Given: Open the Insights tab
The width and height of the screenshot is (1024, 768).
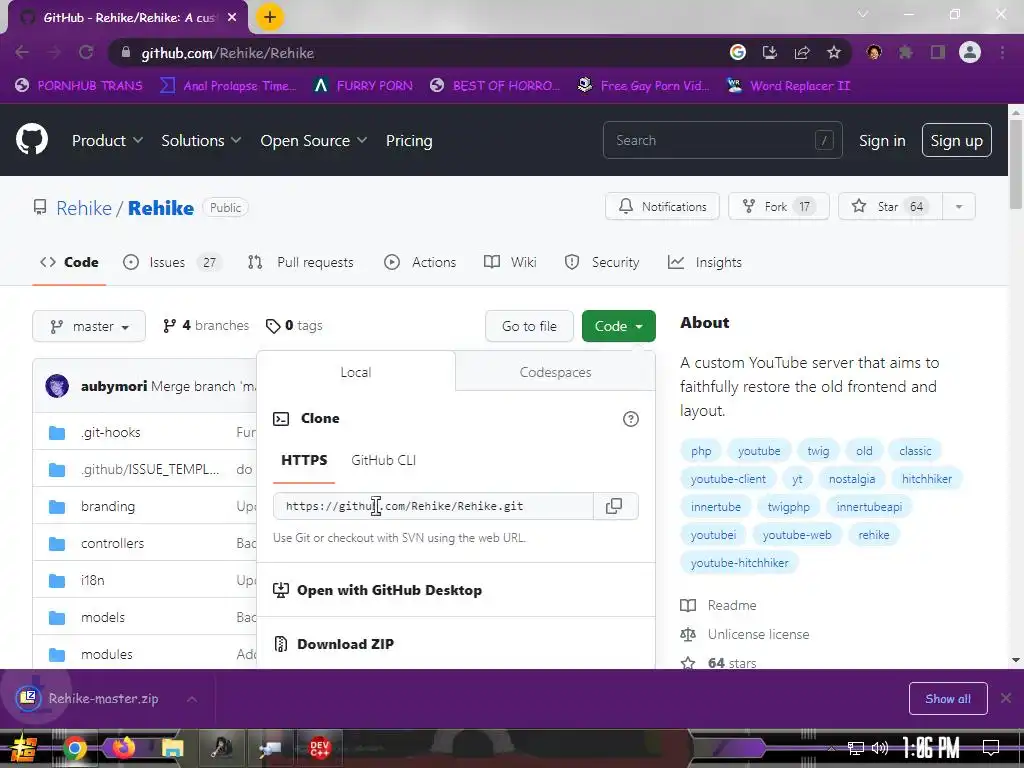Looking at the screenshot, I should (705, 263).
